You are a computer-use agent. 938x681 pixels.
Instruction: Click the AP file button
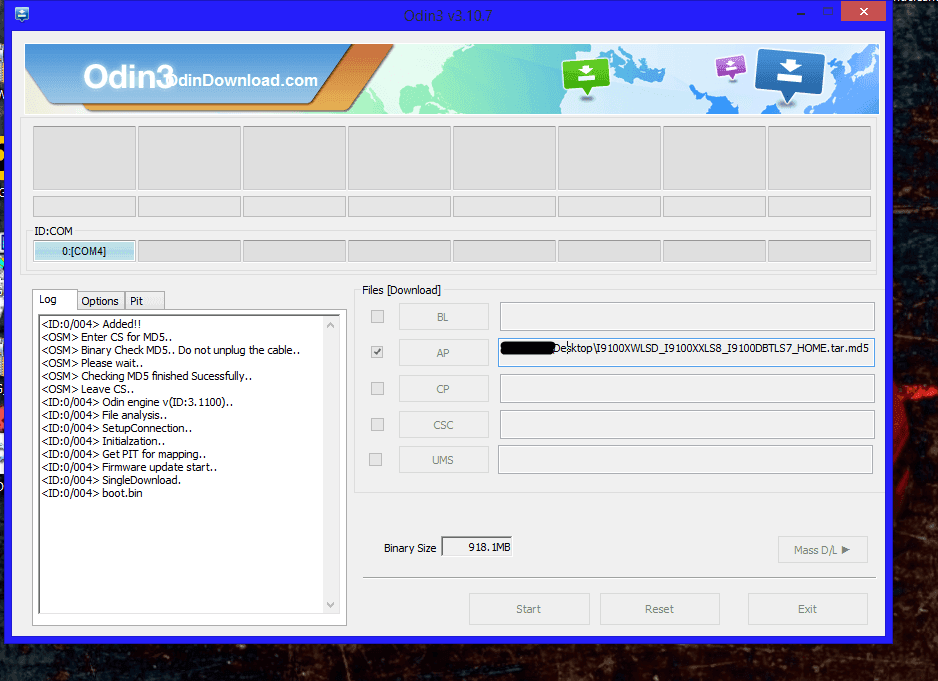[444, 352]
